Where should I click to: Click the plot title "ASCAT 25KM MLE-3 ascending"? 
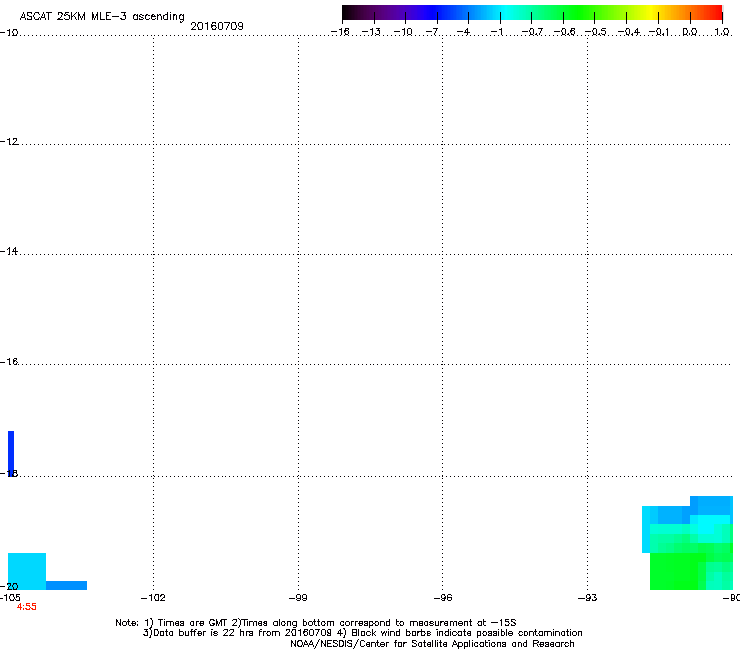click(x=102, y=17)
